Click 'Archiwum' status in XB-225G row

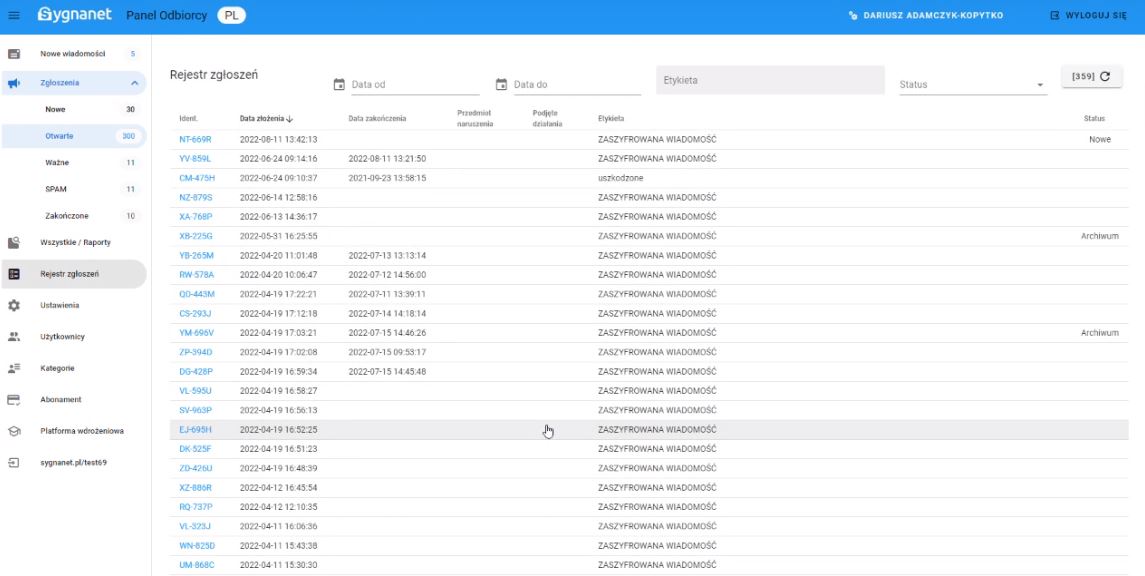pyautogui.click(x=1100, y=236)
